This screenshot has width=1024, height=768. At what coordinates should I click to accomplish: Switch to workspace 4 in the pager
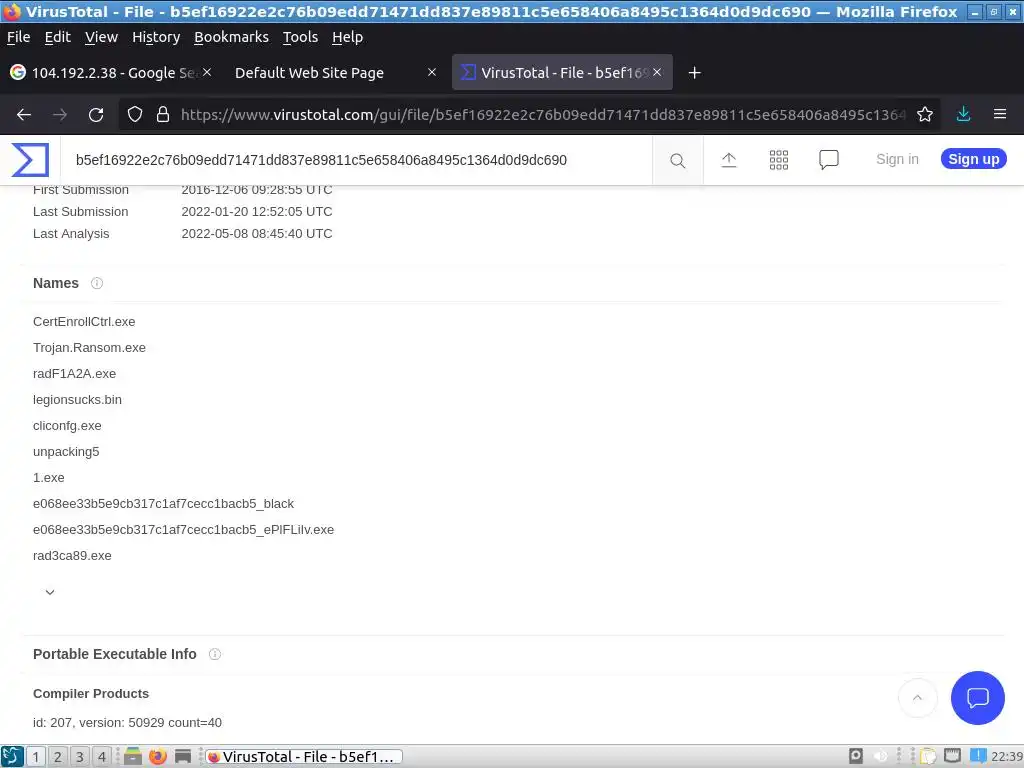coord(102,756)
